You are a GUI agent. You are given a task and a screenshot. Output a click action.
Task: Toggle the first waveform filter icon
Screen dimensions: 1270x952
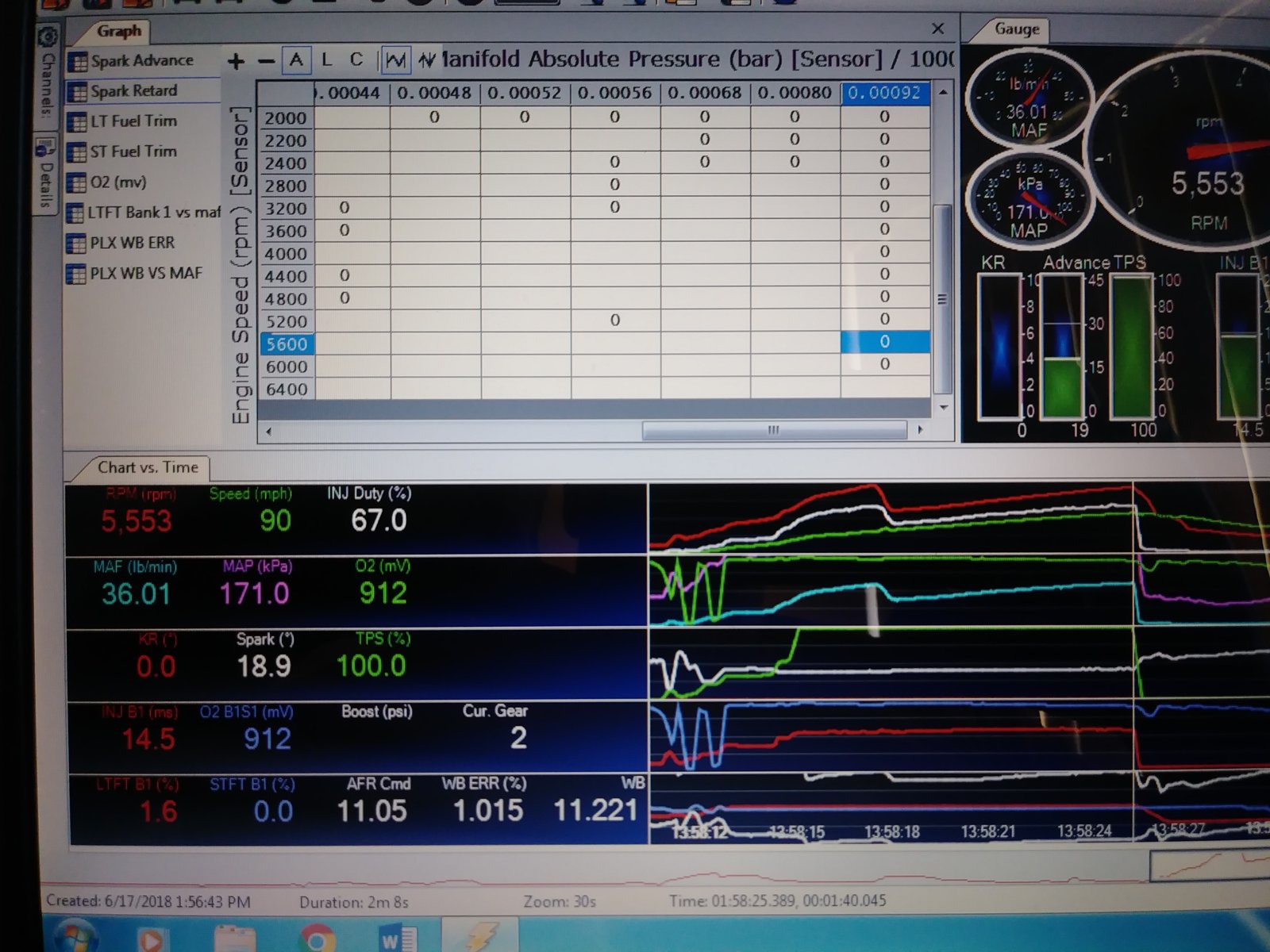click(x=395, y=60)
